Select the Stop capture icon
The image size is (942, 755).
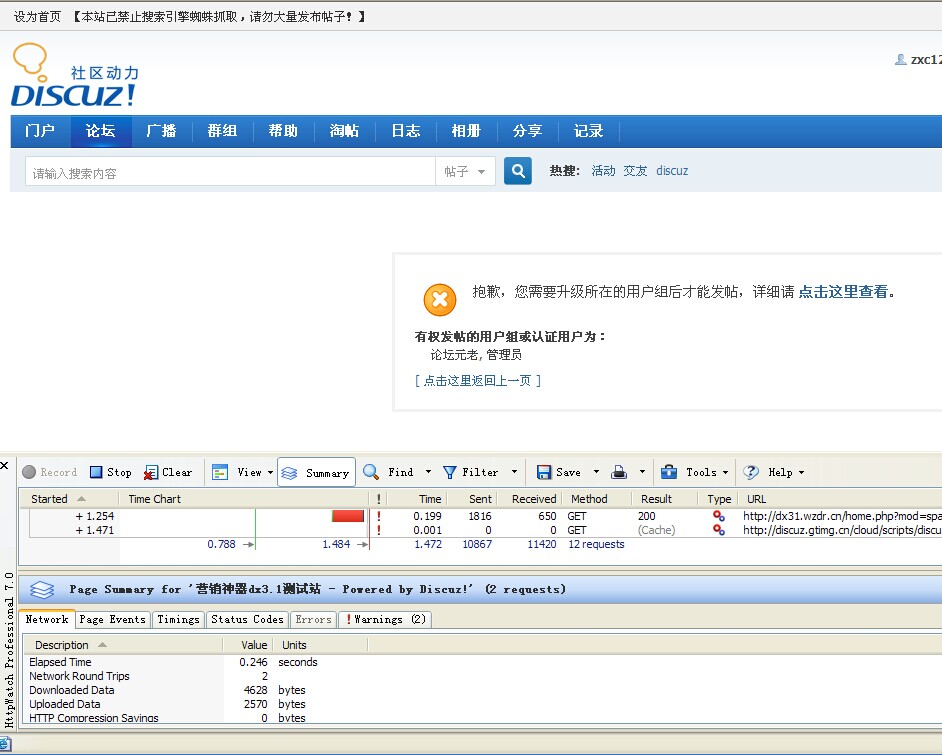point(110,472)
